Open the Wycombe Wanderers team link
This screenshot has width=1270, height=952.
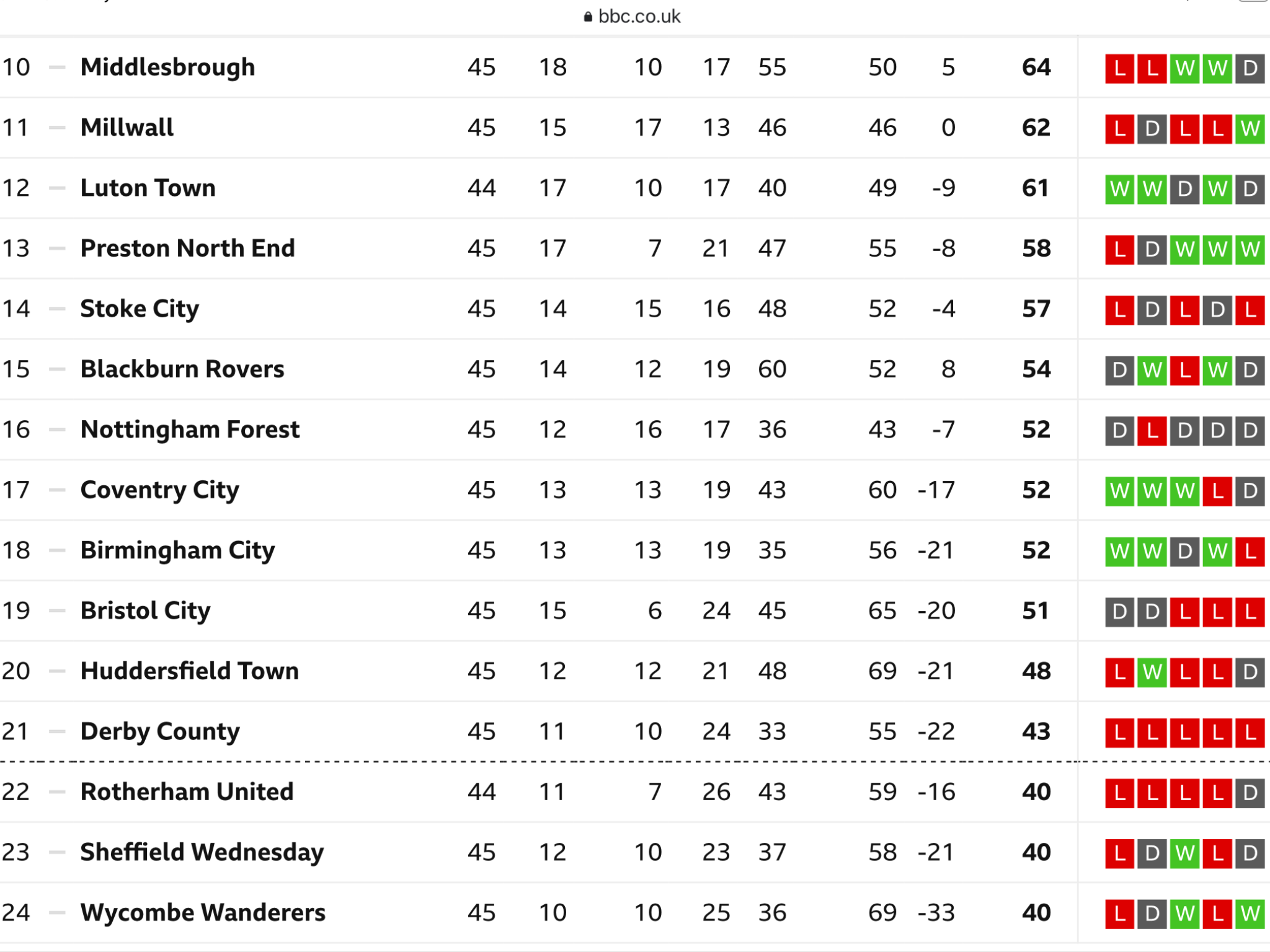click(203, 912)
